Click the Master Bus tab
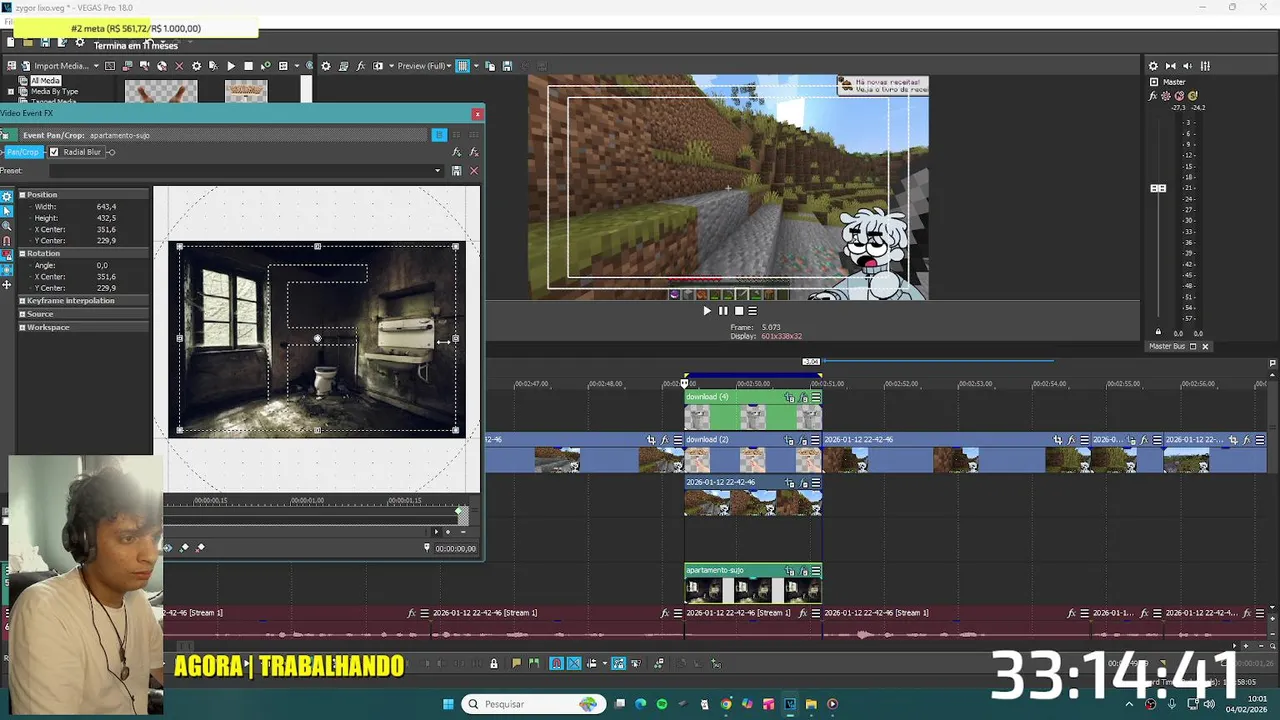 (1167, 346)
